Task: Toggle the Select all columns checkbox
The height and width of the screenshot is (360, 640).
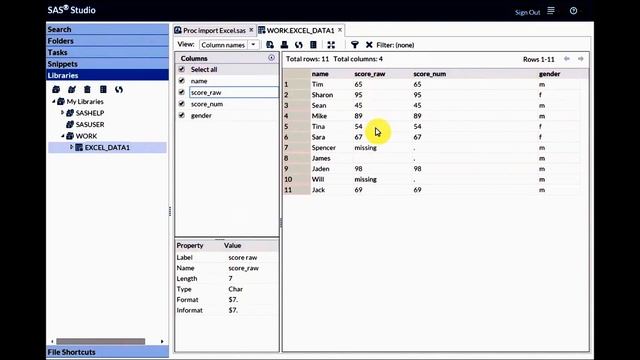Action: (x=182, y=69)
